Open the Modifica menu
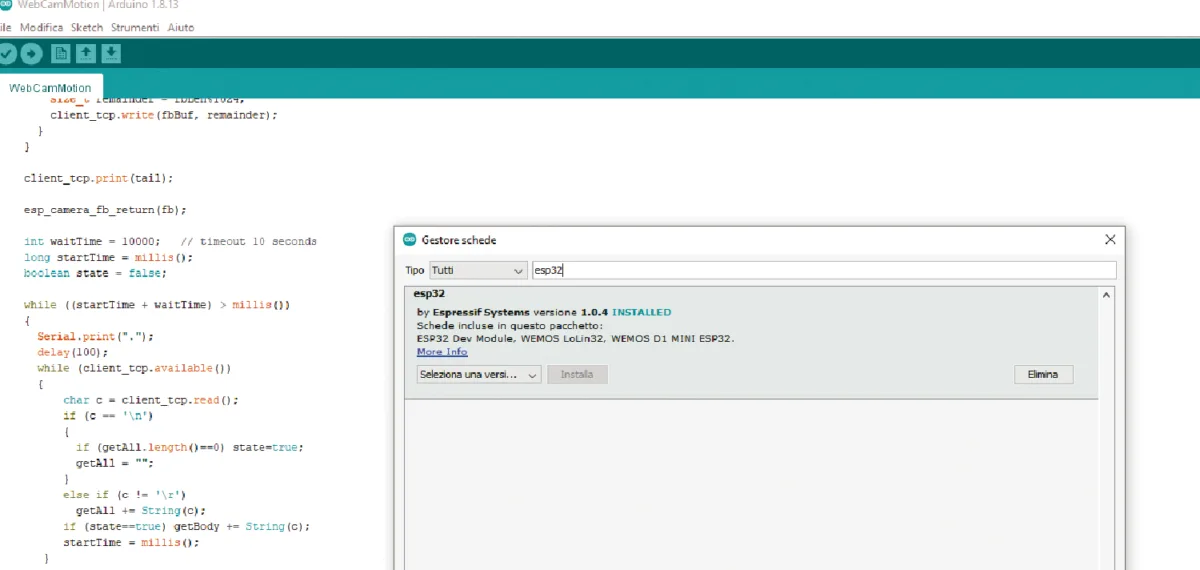Image resolution: width=1200 pixels, height=570 pixels. (41, 27)
